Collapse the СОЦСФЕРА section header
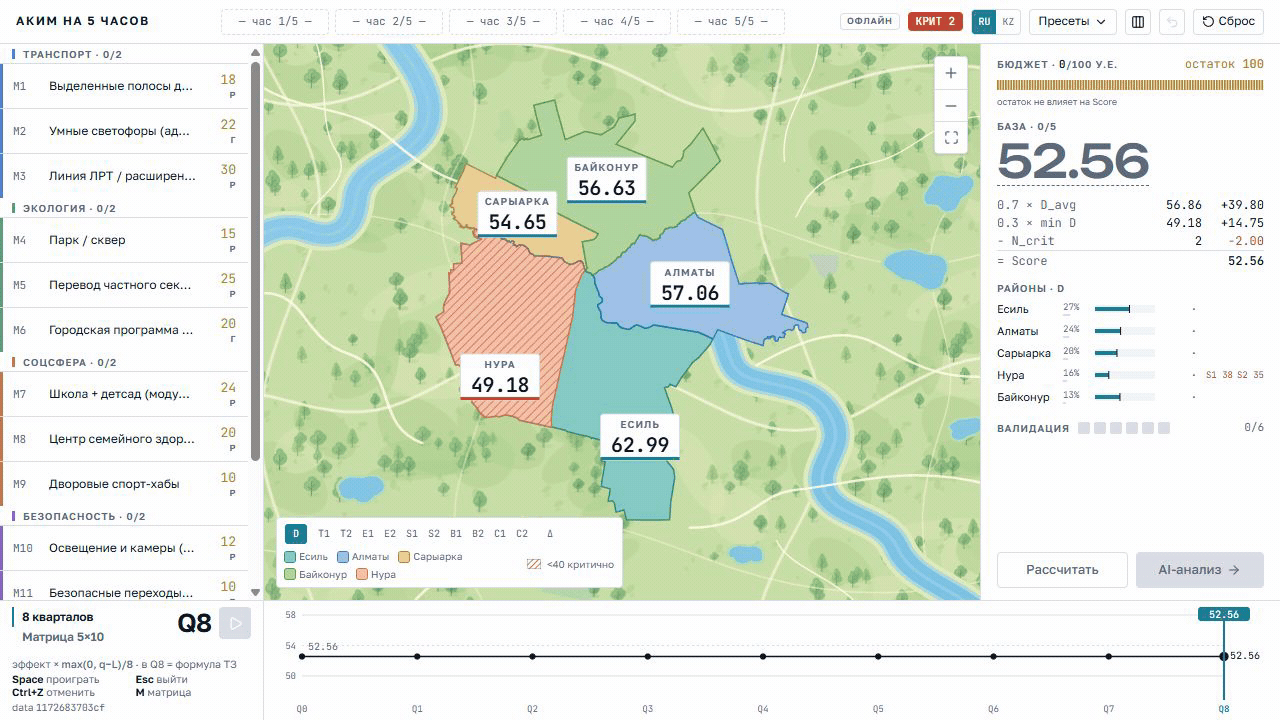 [x=124, y=362]
